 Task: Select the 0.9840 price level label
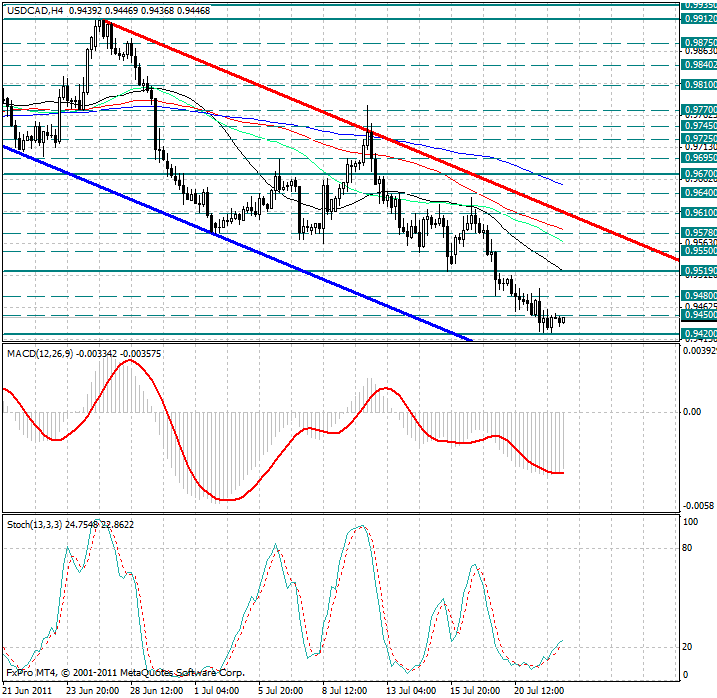point(699,64)
